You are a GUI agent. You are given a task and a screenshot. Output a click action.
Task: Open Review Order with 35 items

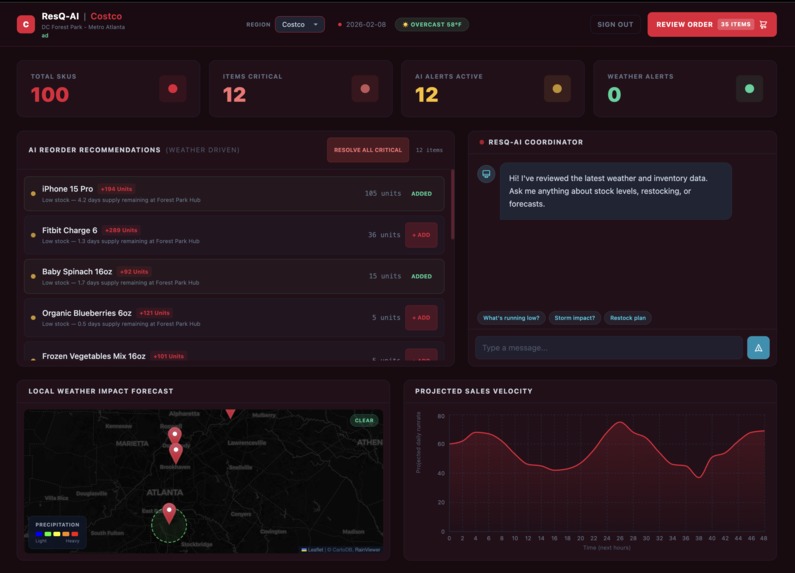pyautogui.click(x=712, y=24)
